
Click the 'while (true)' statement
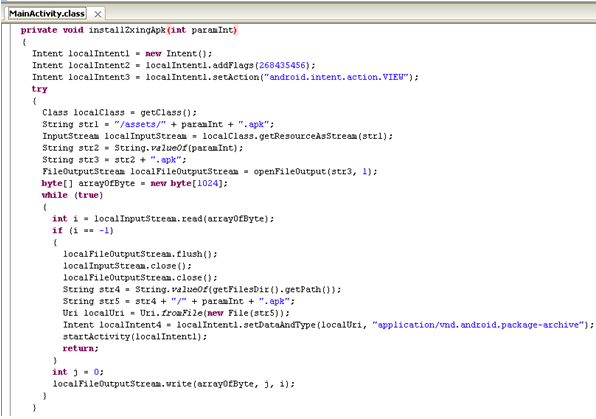coord(72,195)
